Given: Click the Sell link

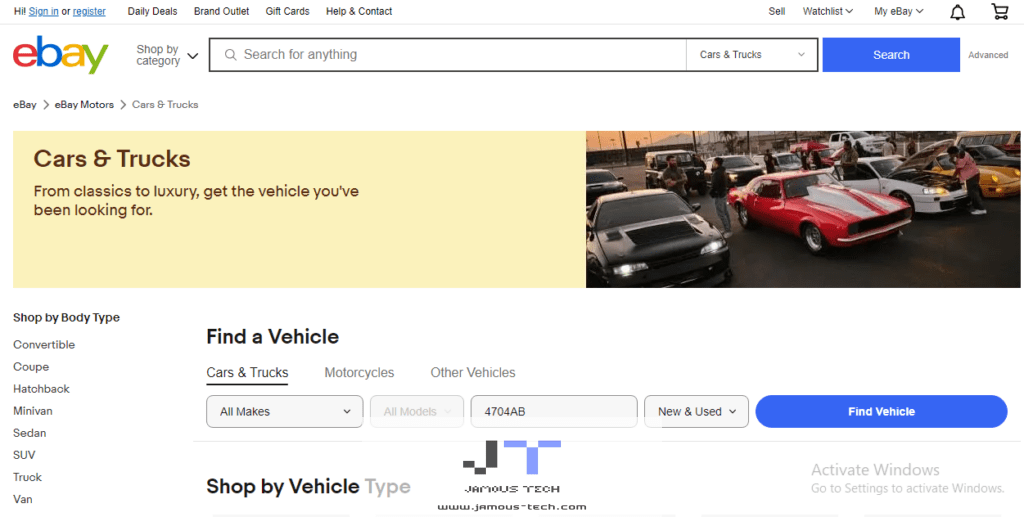Looking at the screenshot, I should [776, 11].
